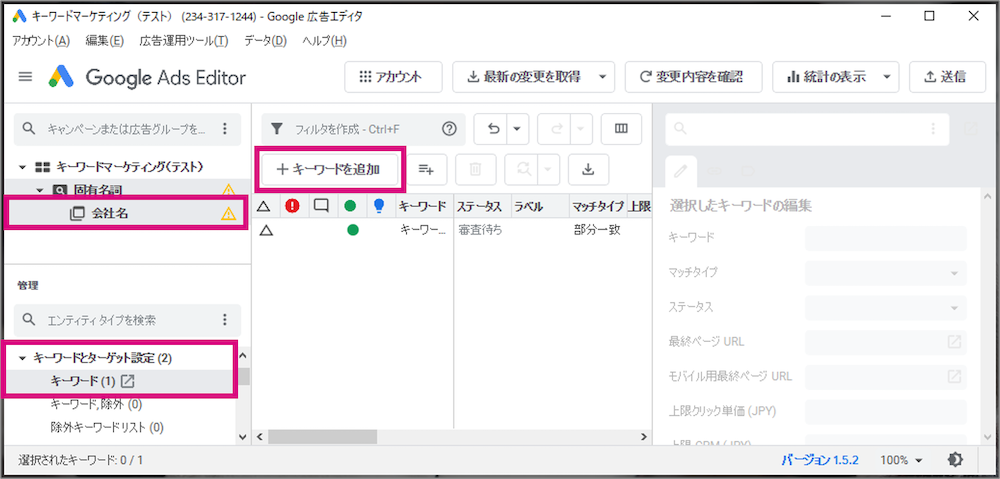1000x479 pixels.
Task: Click the キーワードを追加 button
Action: (x=330, y=169)
